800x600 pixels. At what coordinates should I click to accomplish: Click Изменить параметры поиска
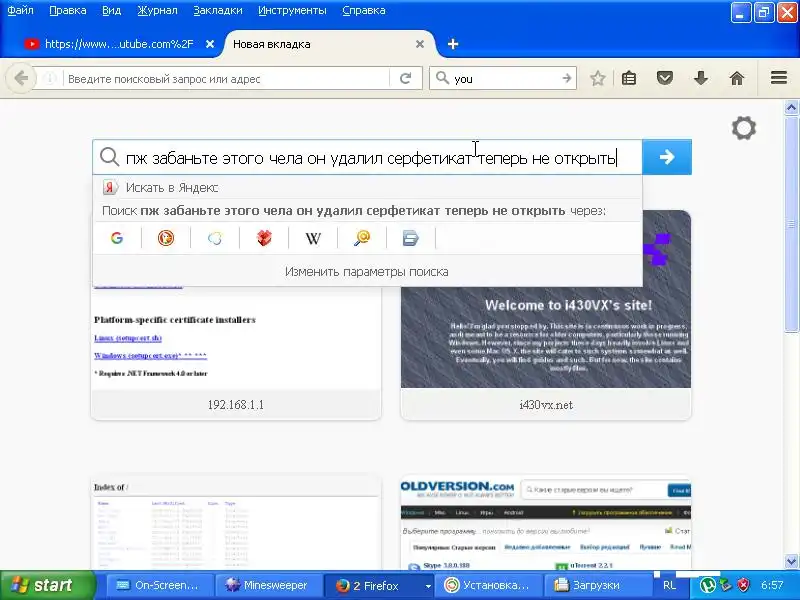click(x=367, y=271)
